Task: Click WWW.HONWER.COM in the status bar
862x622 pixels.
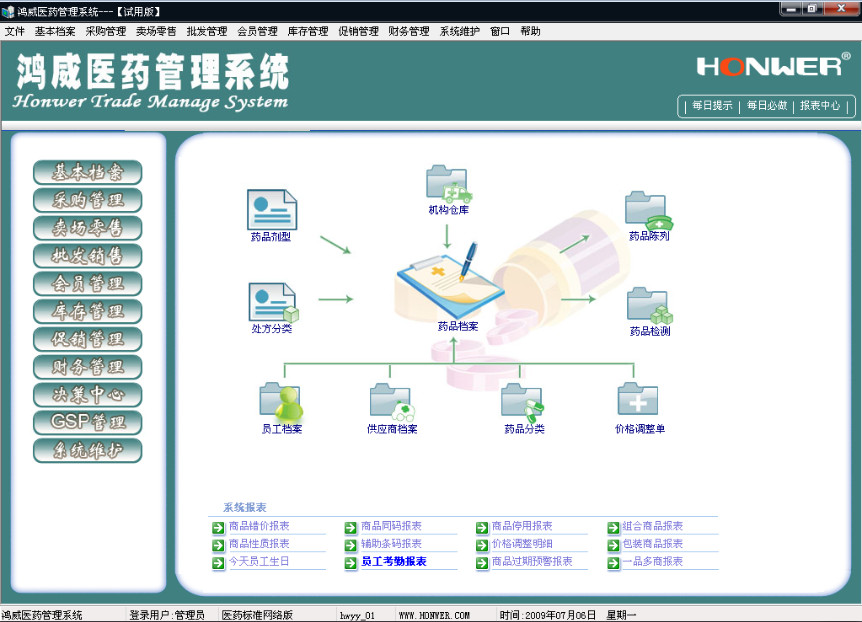Action: coord(434,615)
